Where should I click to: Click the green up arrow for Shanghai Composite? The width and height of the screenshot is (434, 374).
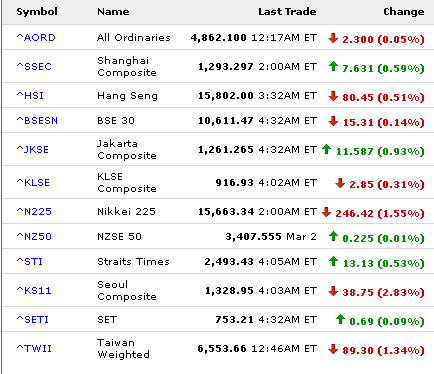333,67
